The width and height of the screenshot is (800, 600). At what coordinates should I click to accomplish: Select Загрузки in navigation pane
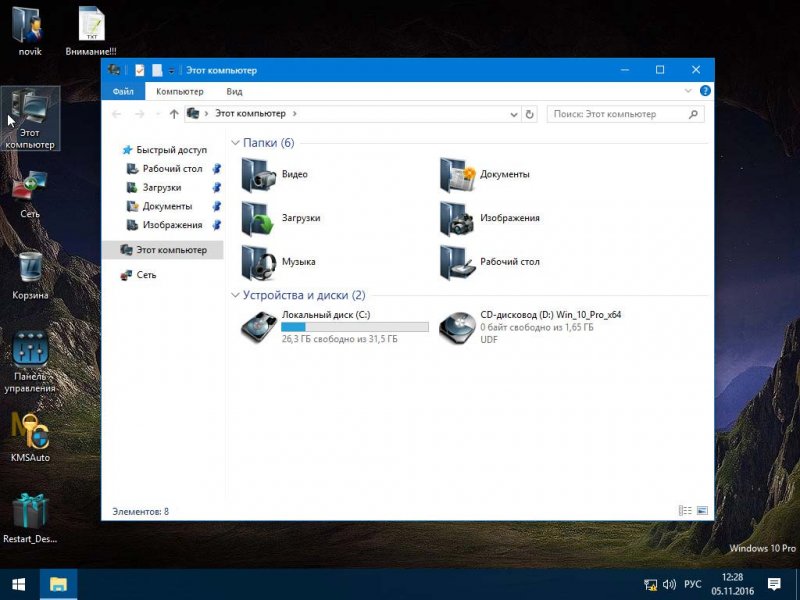(162, 188)
